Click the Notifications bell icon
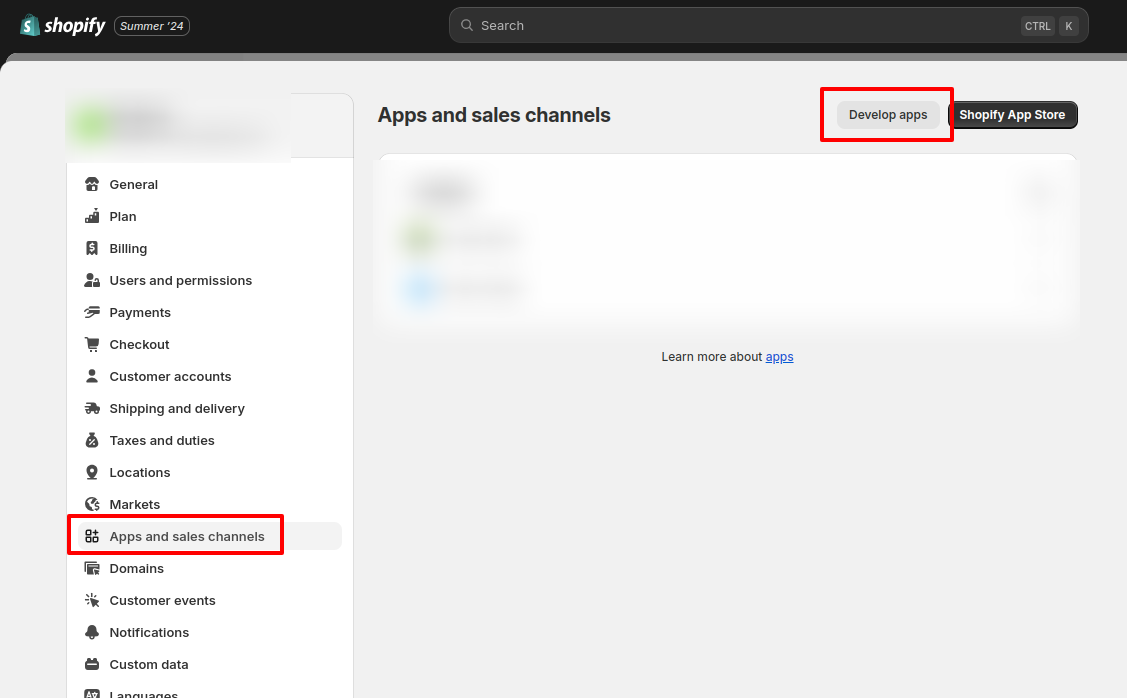Image resolution: width=1127 pixels, height=698 pixels. click(x=92, y=633)
